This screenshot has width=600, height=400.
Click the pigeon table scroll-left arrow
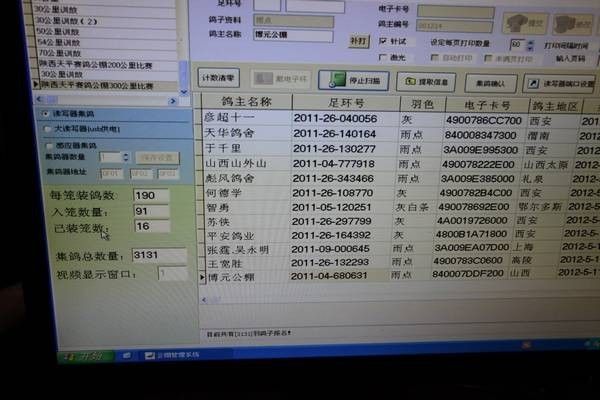[x=204, y=300]
